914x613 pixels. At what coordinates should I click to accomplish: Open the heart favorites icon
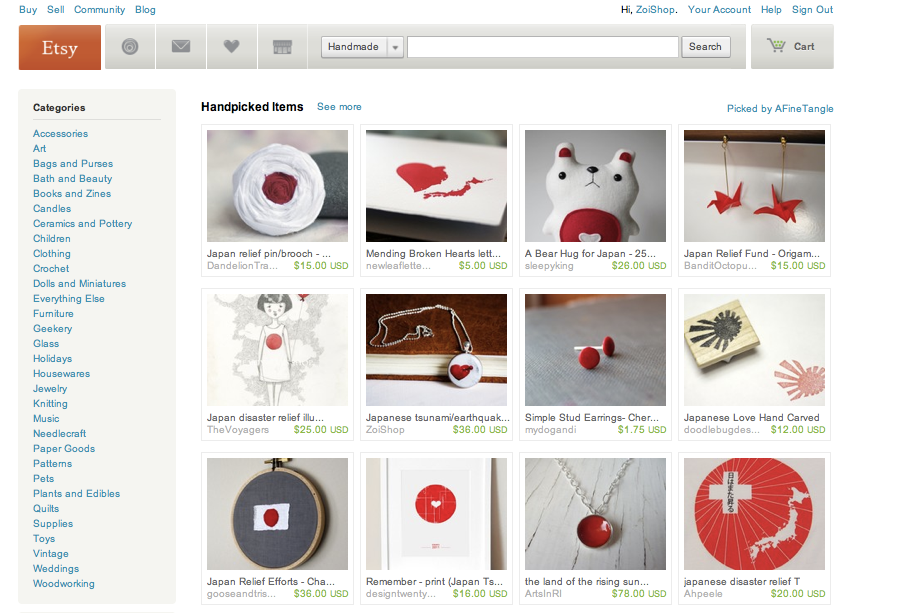(231, 47)
